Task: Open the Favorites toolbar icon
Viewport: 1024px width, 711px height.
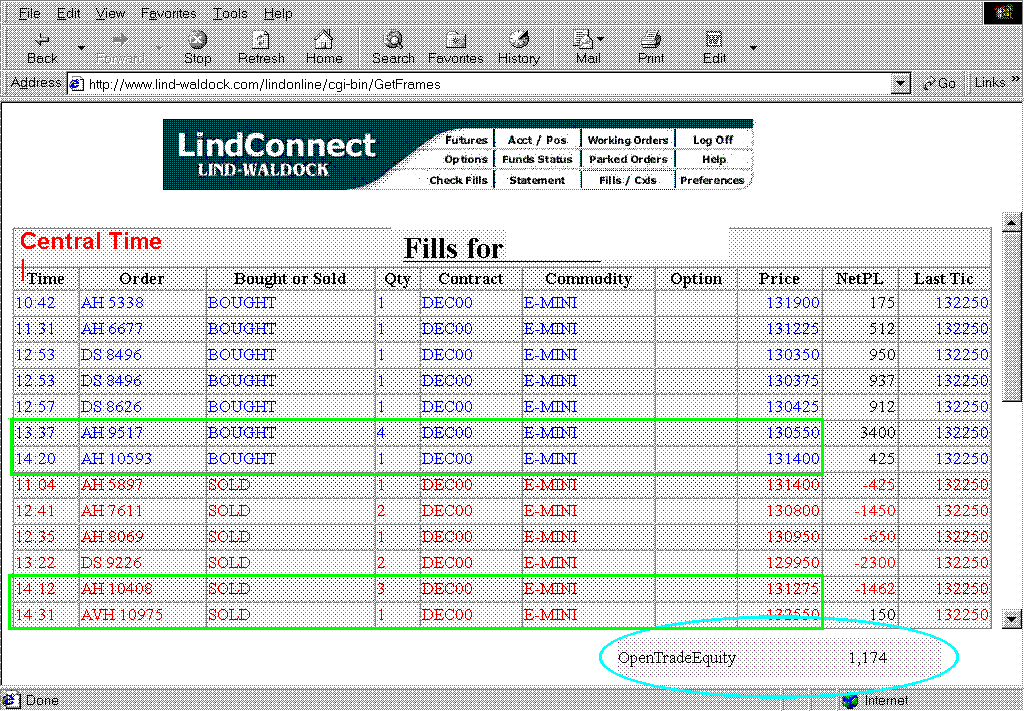Action: click(455, 48)
